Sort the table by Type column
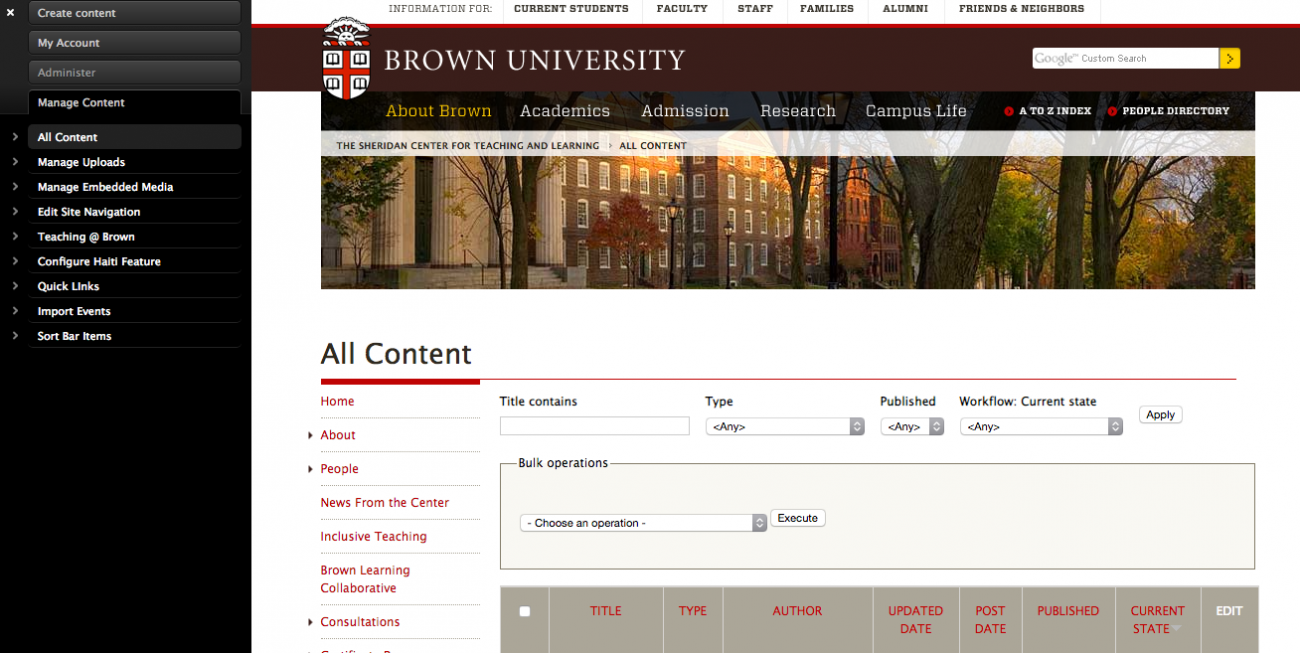1300x653 pixels. coord(693,611)
